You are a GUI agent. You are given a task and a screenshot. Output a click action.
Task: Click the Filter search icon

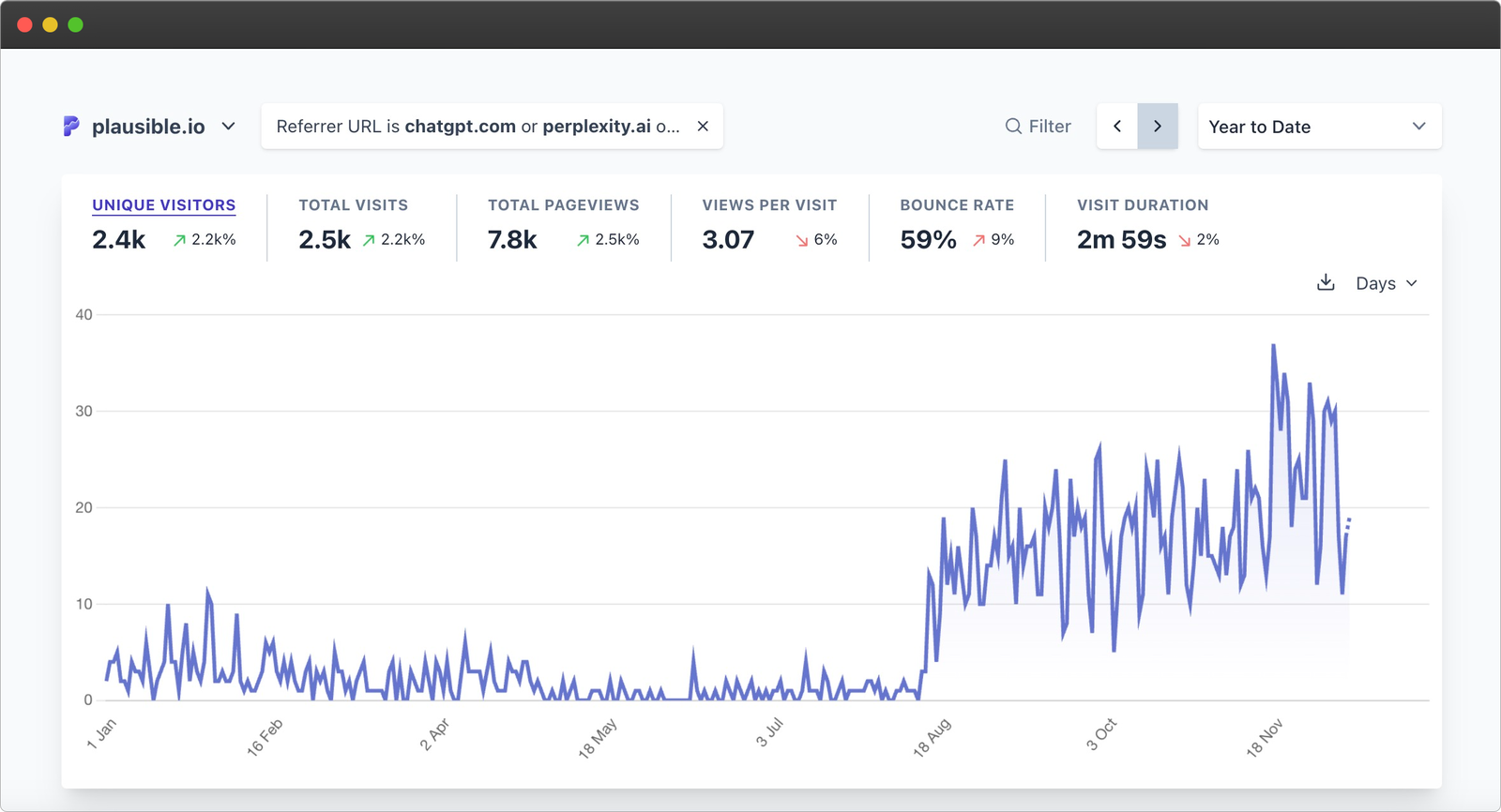1013,127
